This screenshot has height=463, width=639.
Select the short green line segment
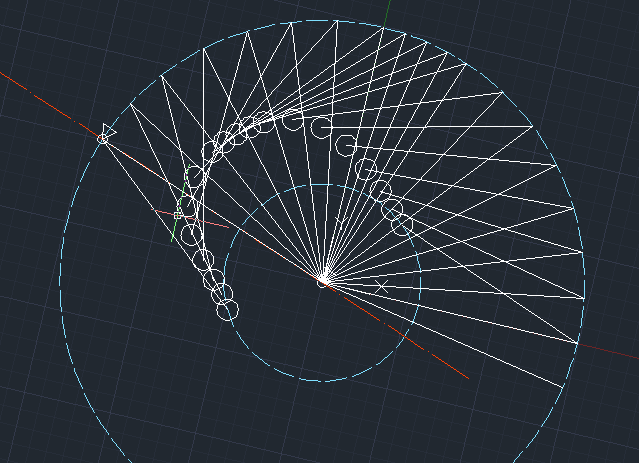pos(181,203)
